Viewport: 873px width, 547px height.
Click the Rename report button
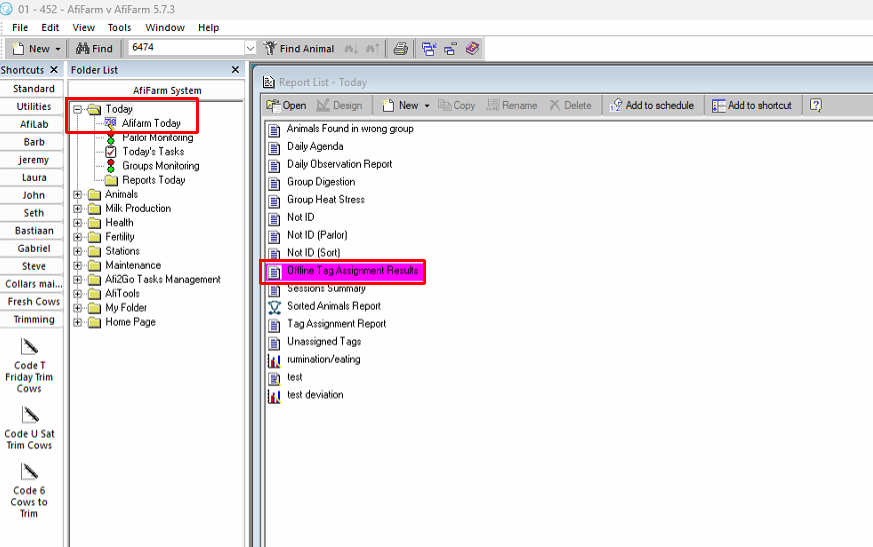click(512, 105)
